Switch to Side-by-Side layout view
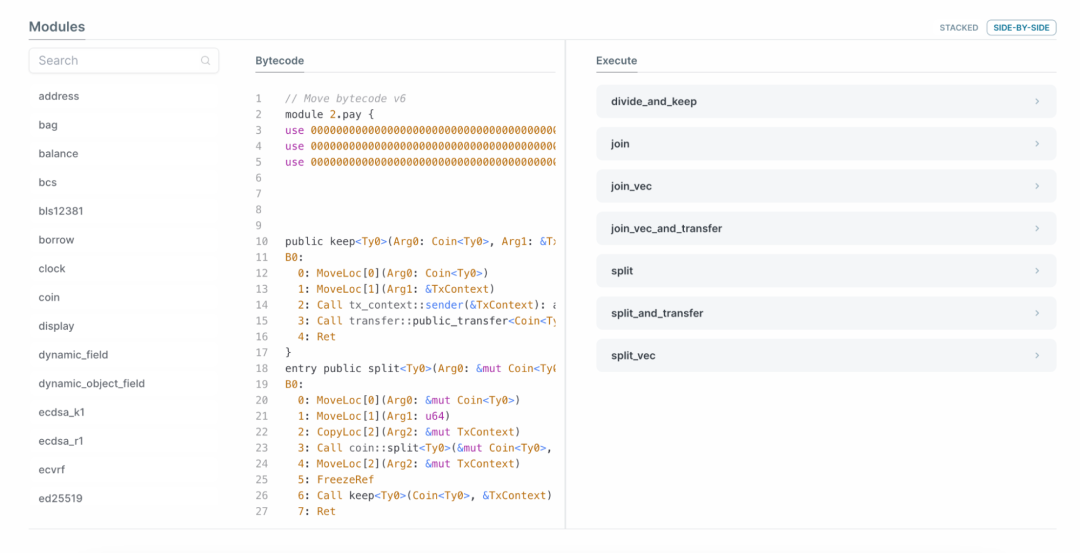Image resolution: width=1080 pixels, height=553 pixels. (x=1021, y=28)
